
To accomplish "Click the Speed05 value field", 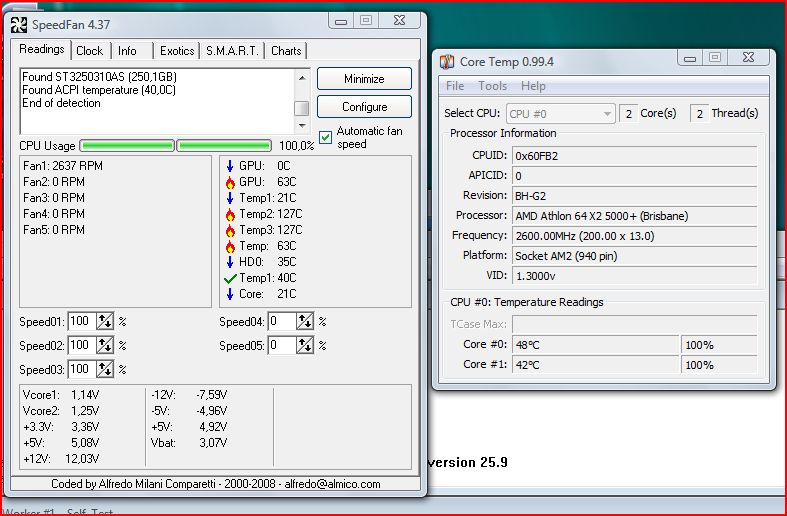I will pyautogui.click(x=282, y=345).
